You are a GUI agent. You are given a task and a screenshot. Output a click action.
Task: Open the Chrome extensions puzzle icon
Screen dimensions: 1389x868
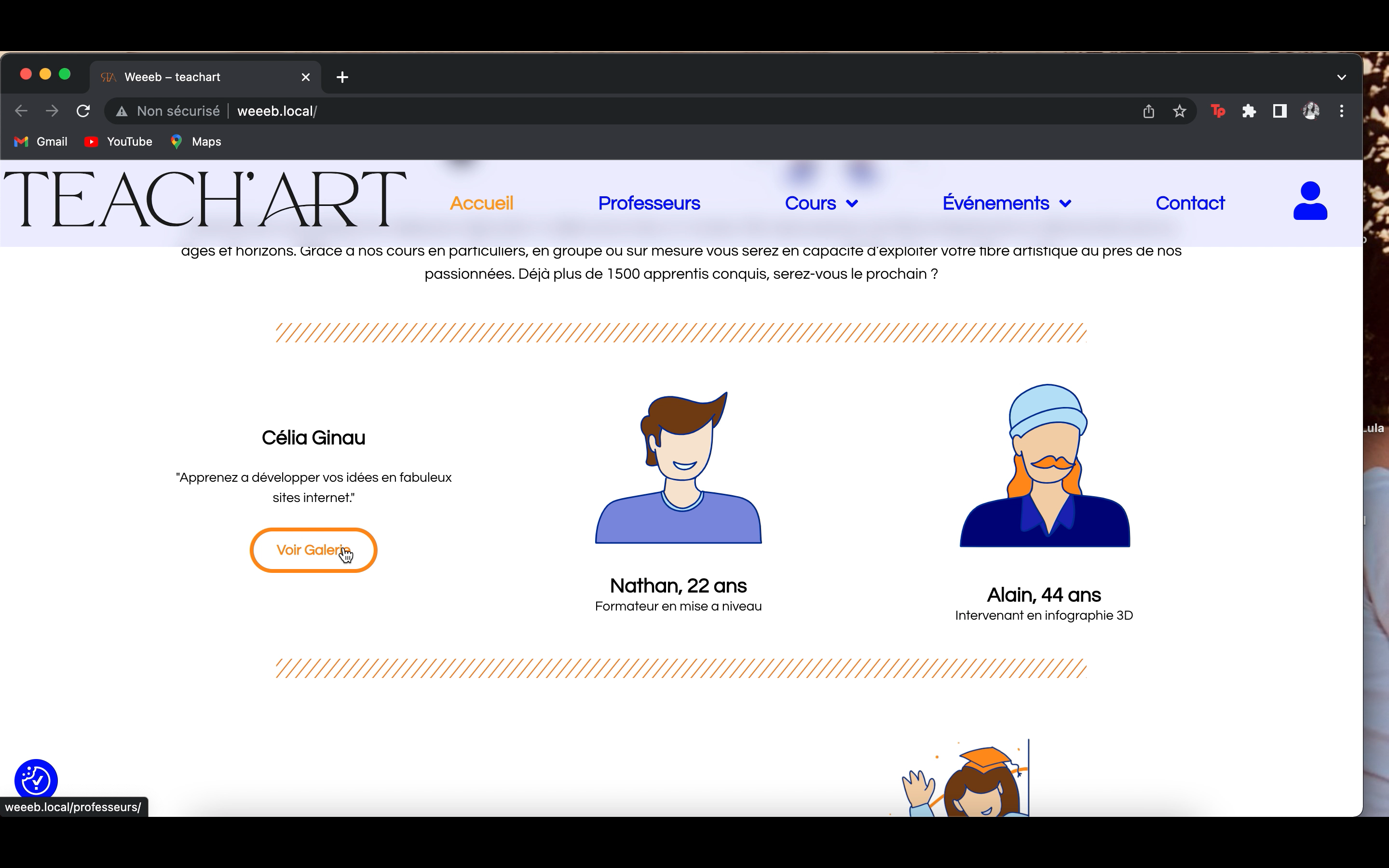1248,111
